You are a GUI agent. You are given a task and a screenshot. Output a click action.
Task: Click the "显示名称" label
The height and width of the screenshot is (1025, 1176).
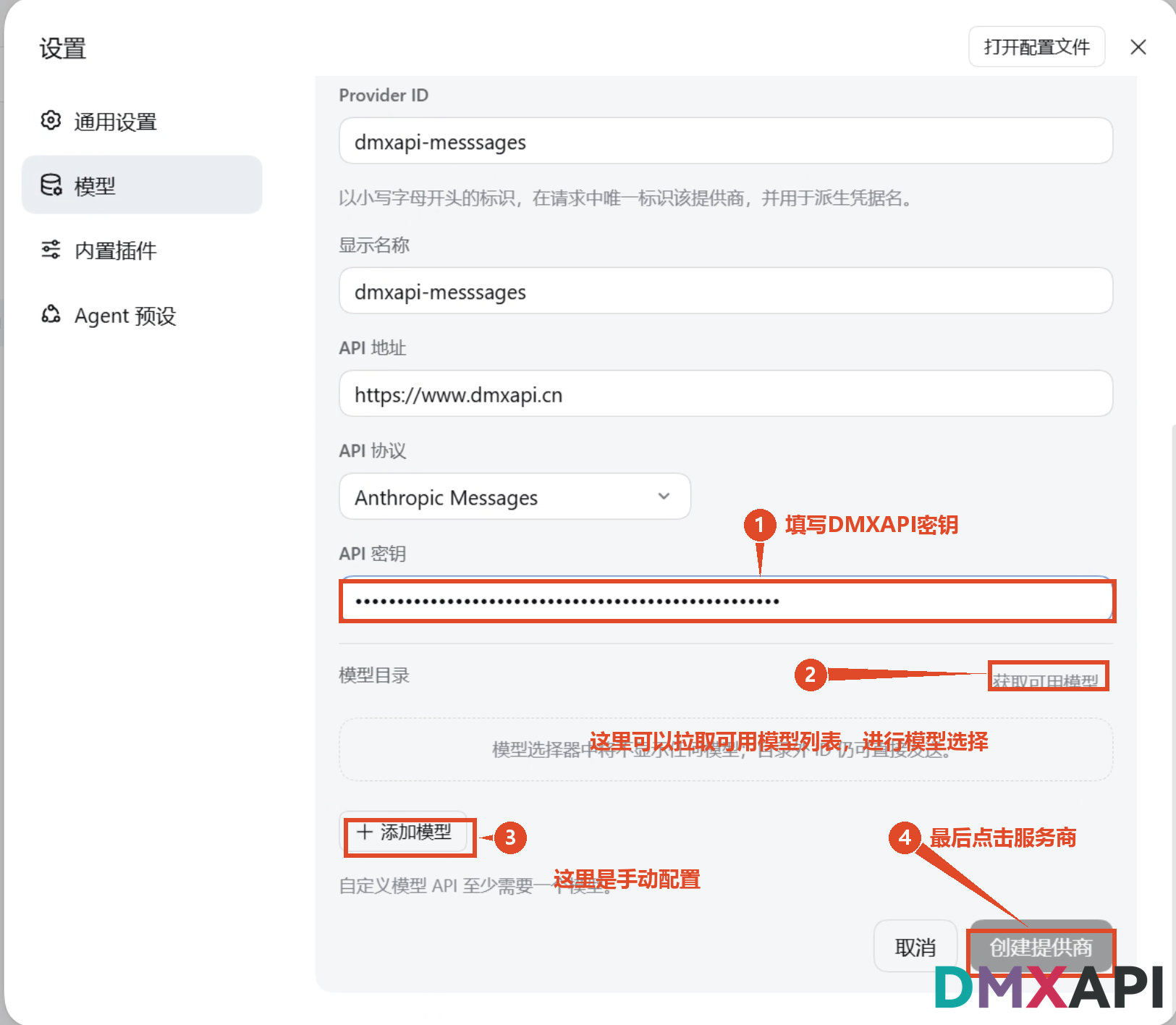click(x=374, y=245)
